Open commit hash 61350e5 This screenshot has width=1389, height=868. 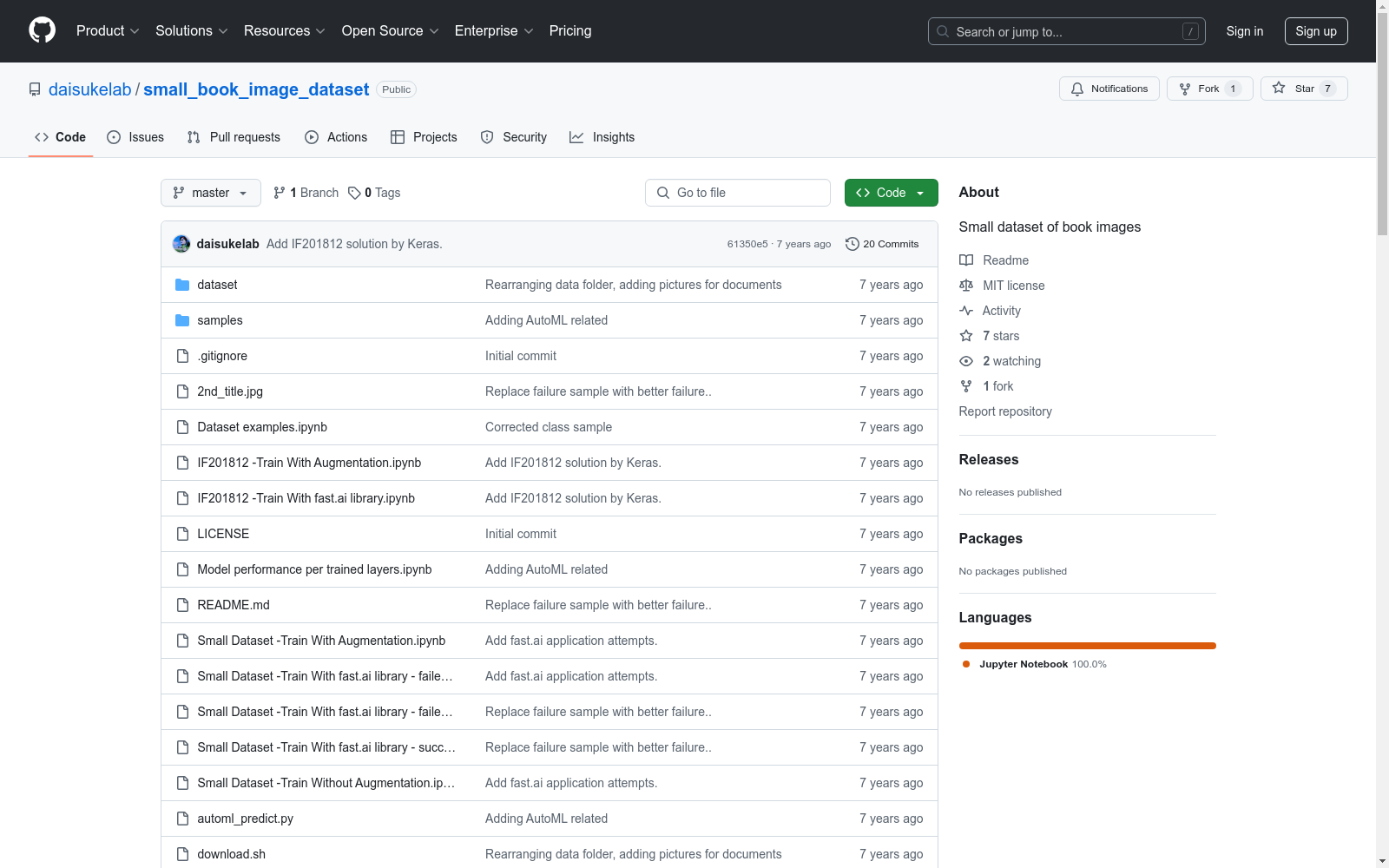click(x=747, y=244)
